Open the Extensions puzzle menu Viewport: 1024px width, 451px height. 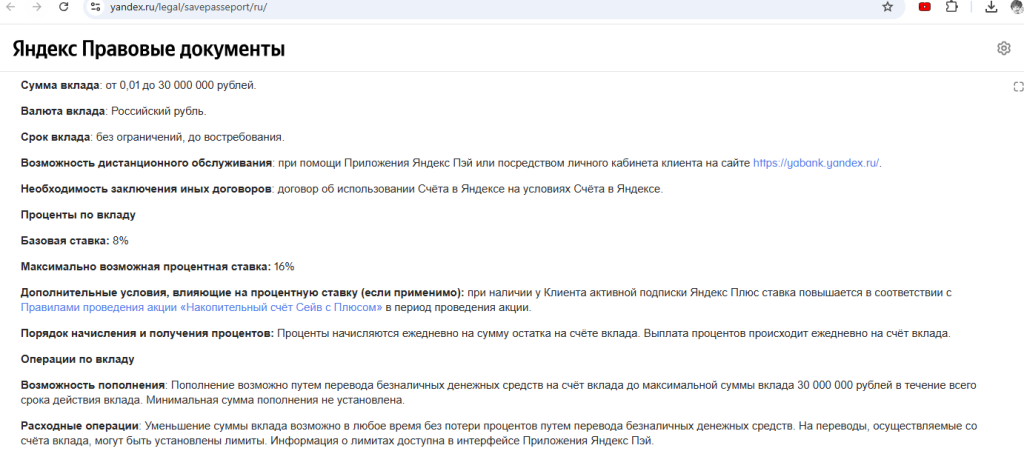click(x=951, y=7)
